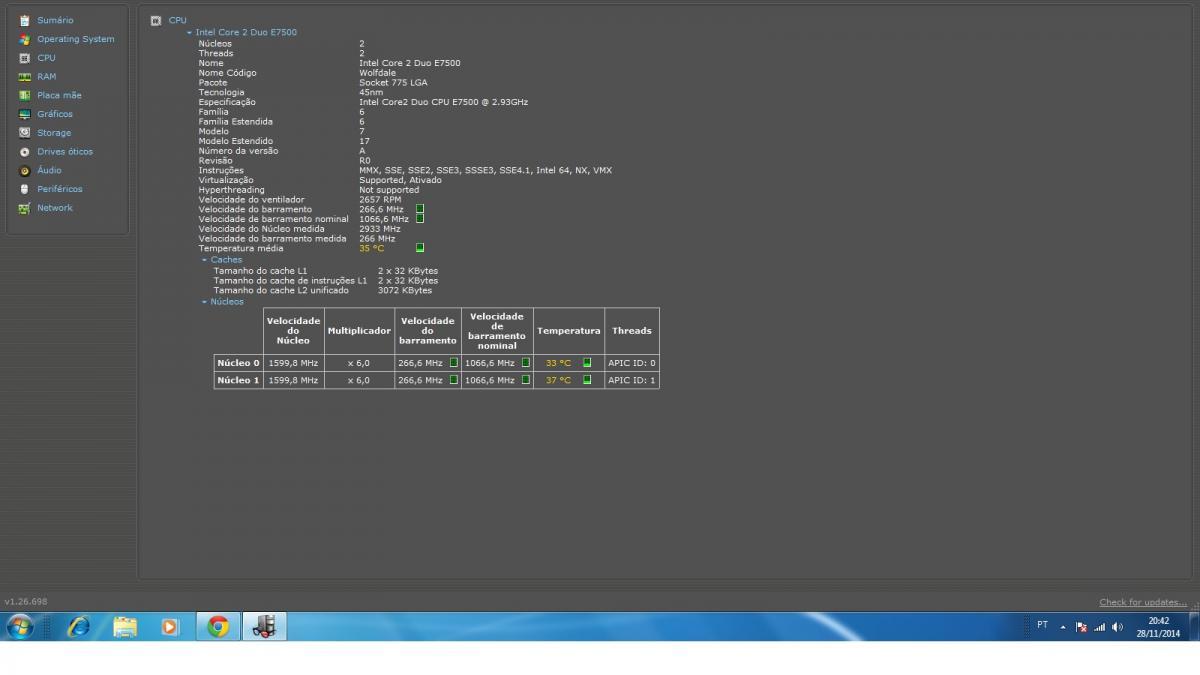Click the Speccy taskbar button
Image resolution: width=1200 pixels, height=675 pixels.
click(x=264, y=627)
